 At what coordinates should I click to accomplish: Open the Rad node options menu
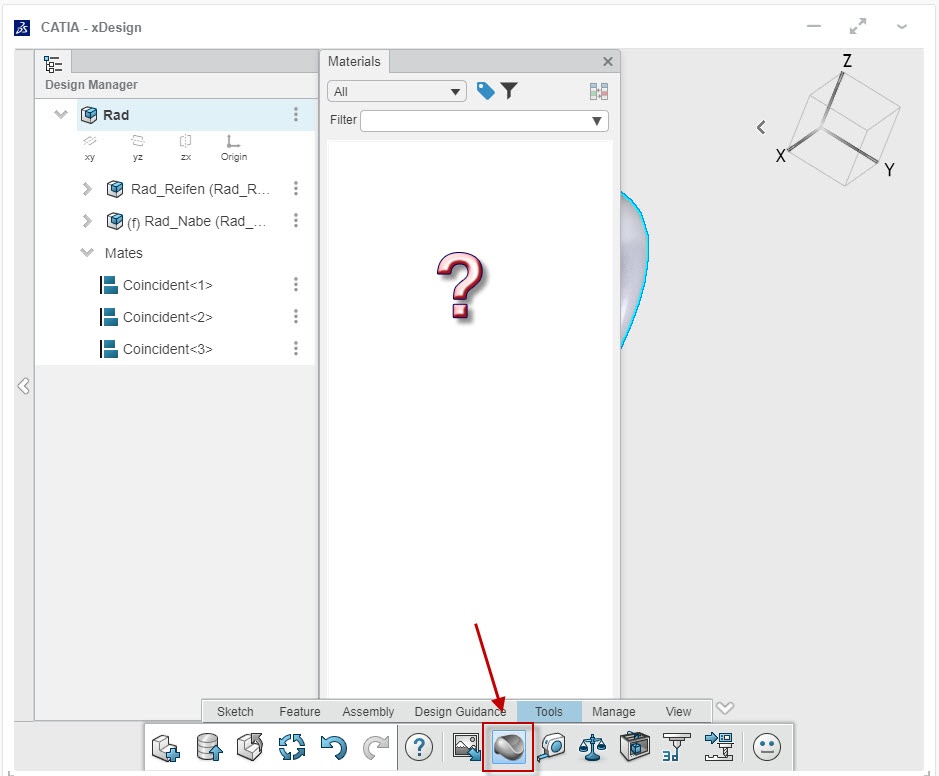(296, 114)
